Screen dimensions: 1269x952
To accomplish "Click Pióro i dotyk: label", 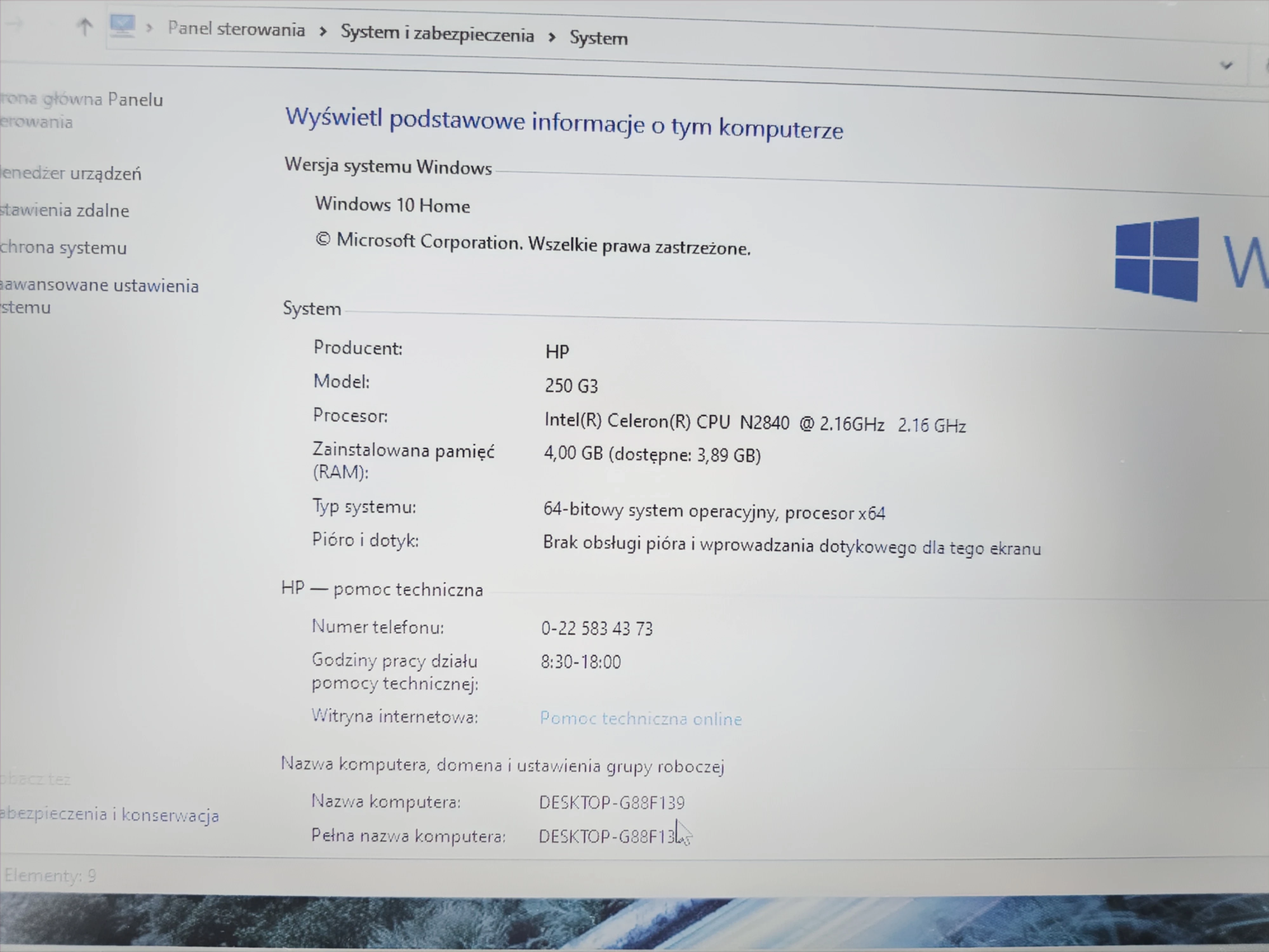I will click(365, 540).
